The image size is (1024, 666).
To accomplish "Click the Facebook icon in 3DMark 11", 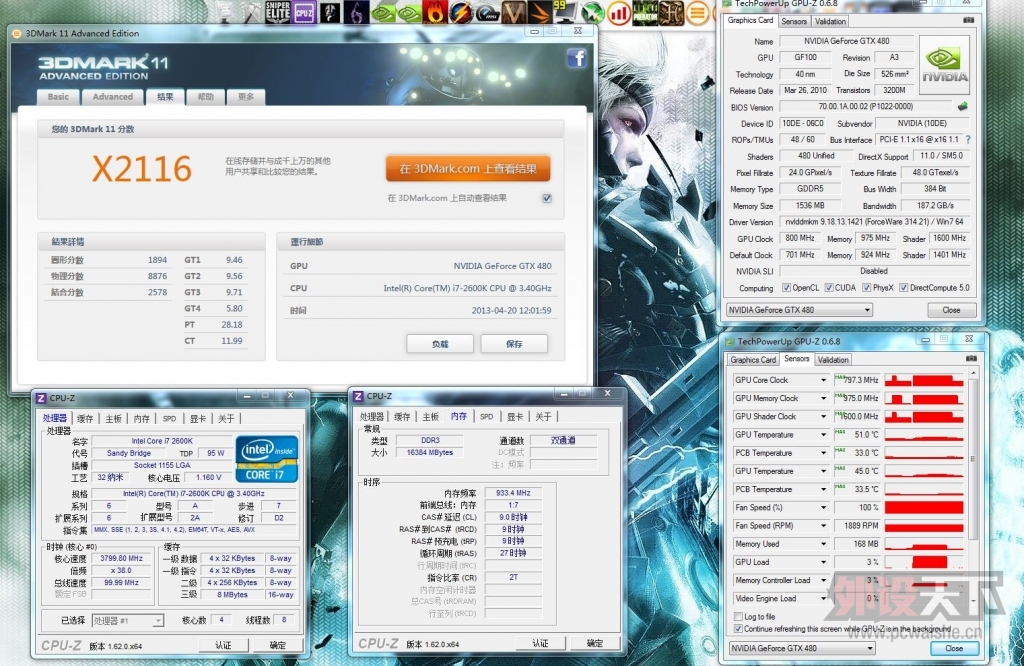I will (577, 58).
